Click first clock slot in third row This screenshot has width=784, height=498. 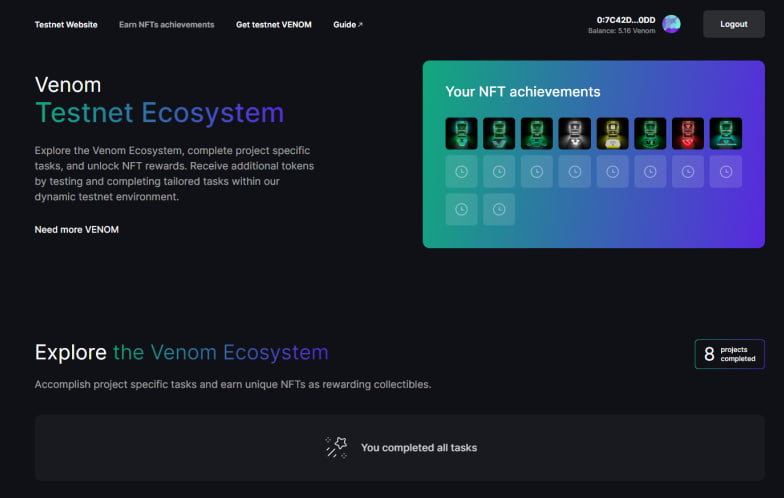[x=461, y=209]
